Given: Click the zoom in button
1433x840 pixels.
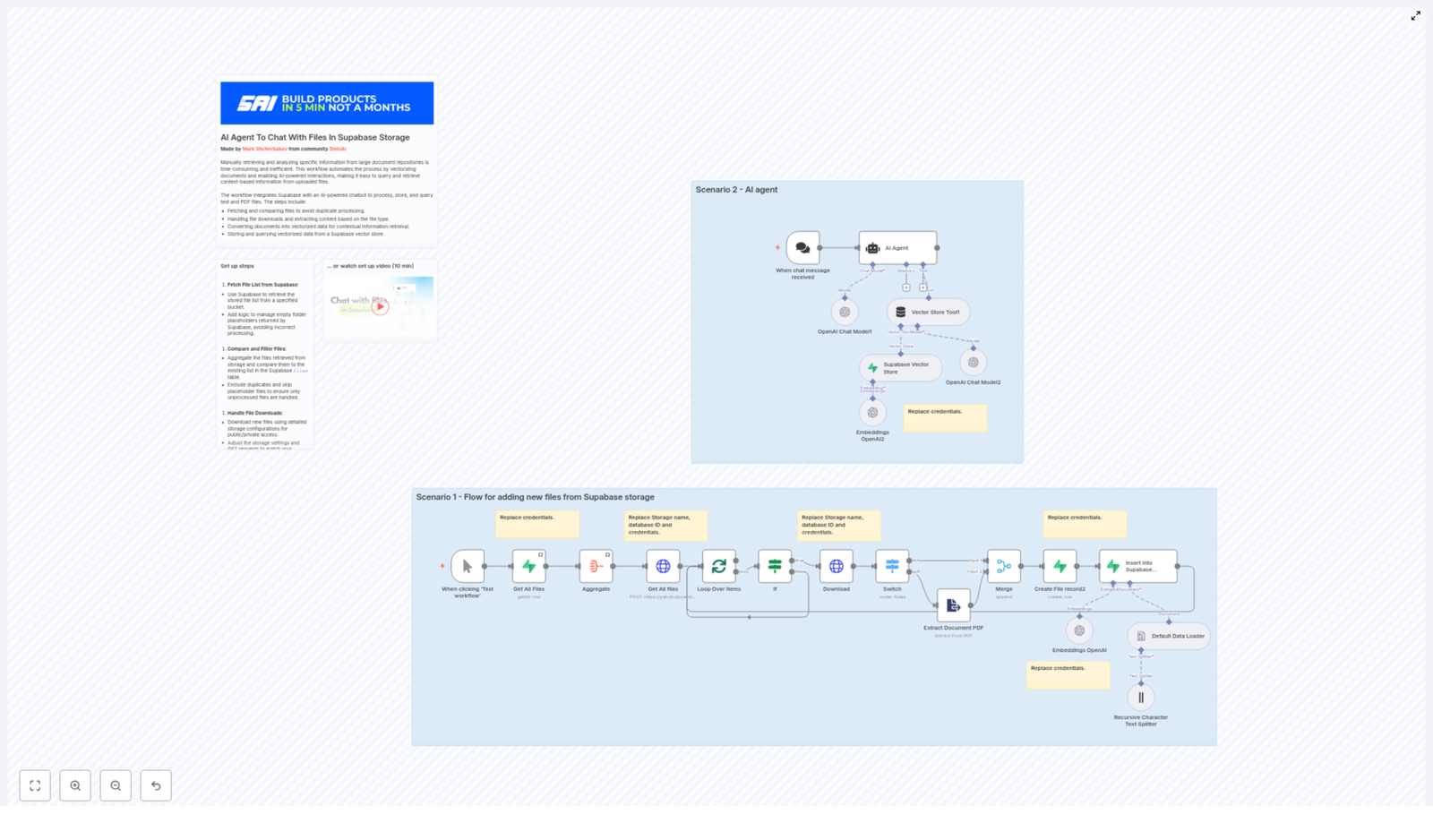Looking at the screenshot, I should [76, 785].
